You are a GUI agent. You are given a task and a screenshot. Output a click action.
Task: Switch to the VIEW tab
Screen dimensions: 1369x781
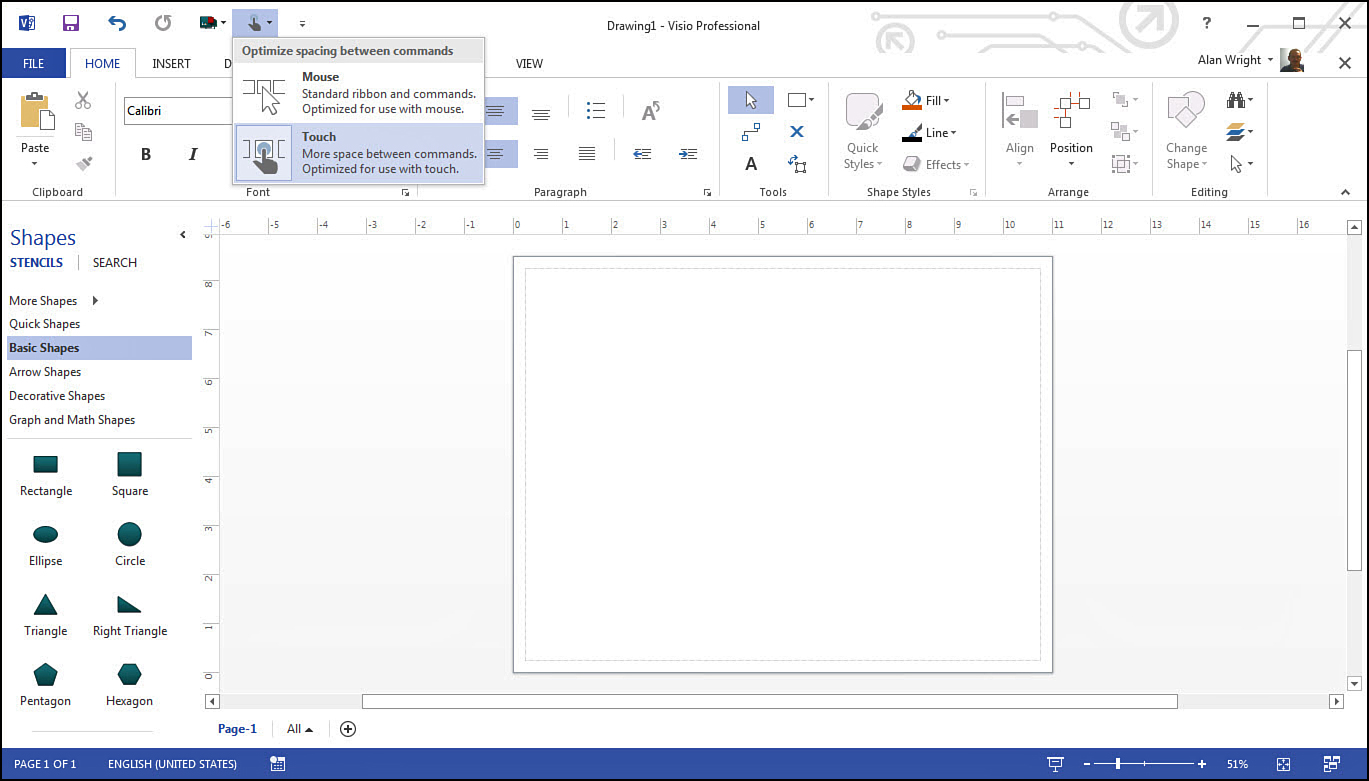coord(529,63)
